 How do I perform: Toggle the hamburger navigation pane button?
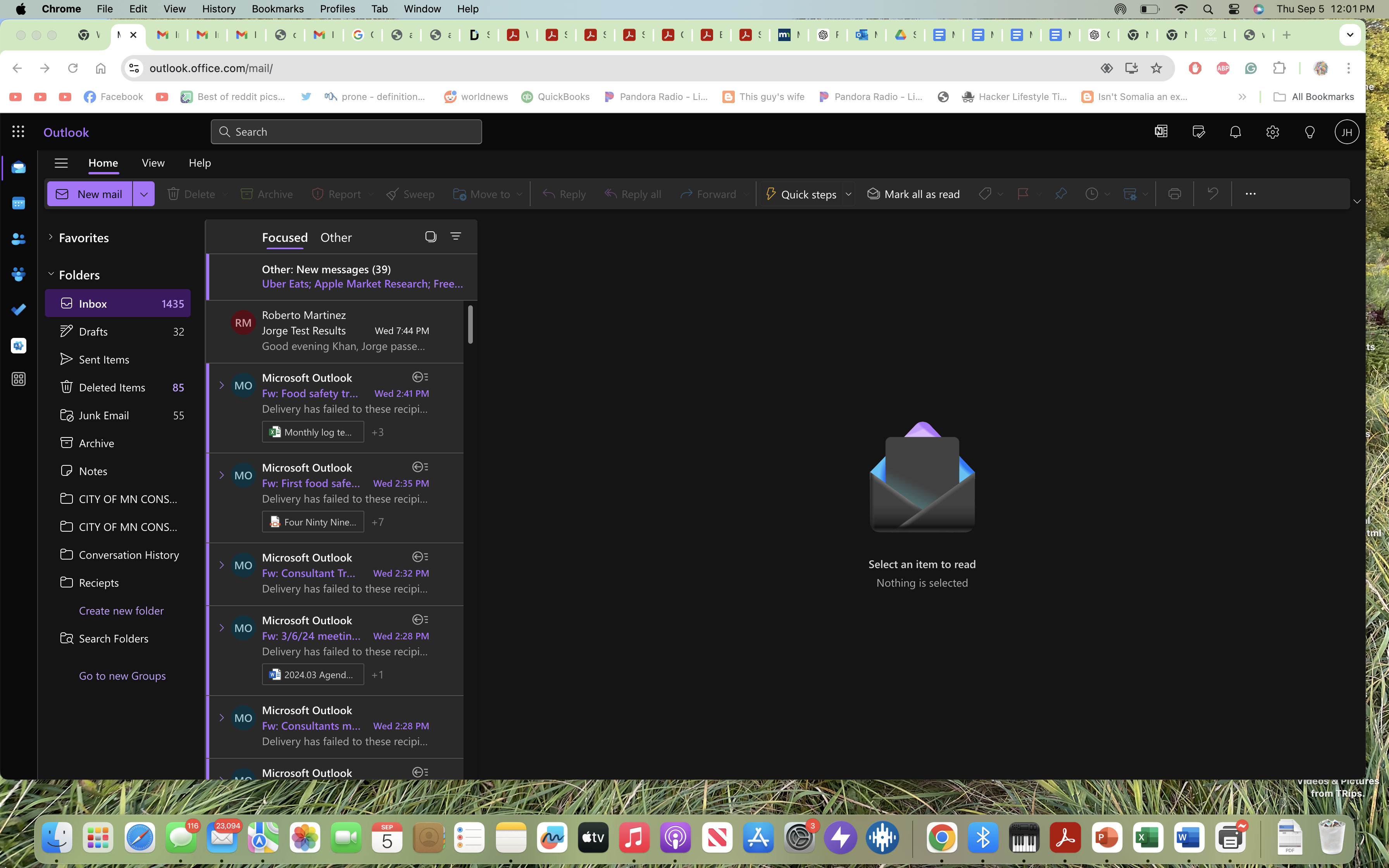tap(61, 163)
